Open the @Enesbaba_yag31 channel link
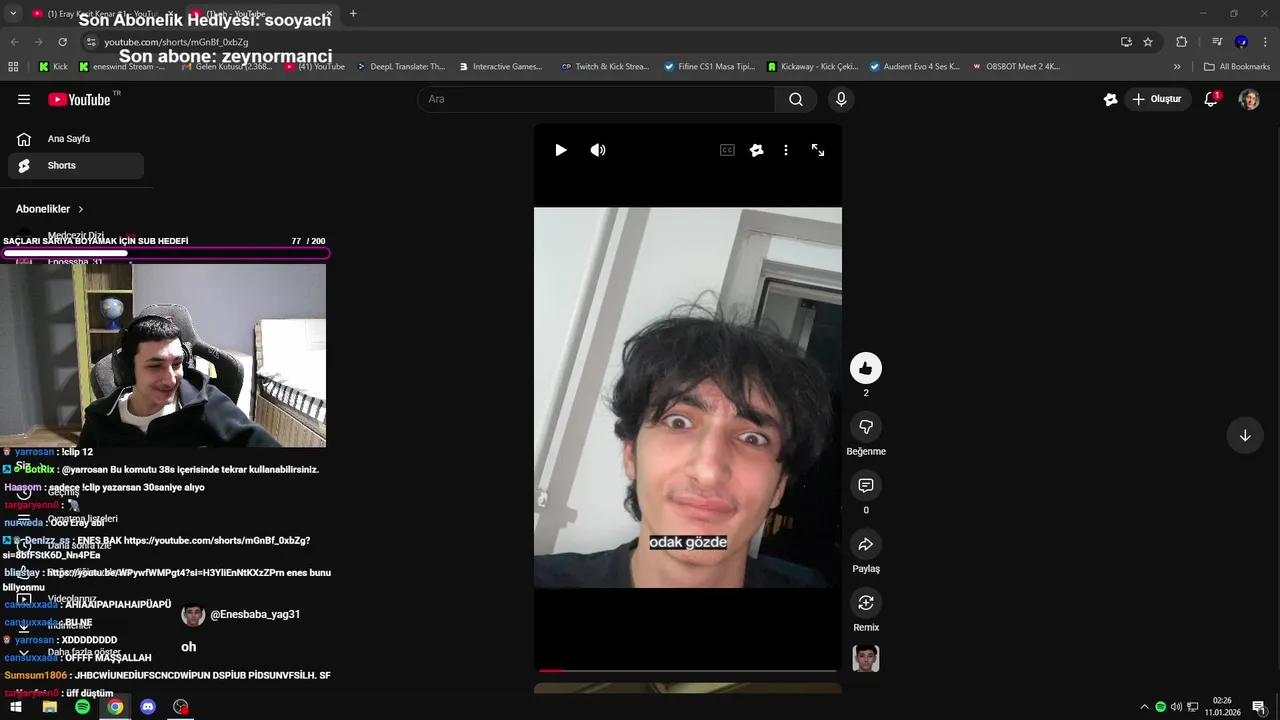Viewport: 1280px width, 720px height. (x=255, y=615)
